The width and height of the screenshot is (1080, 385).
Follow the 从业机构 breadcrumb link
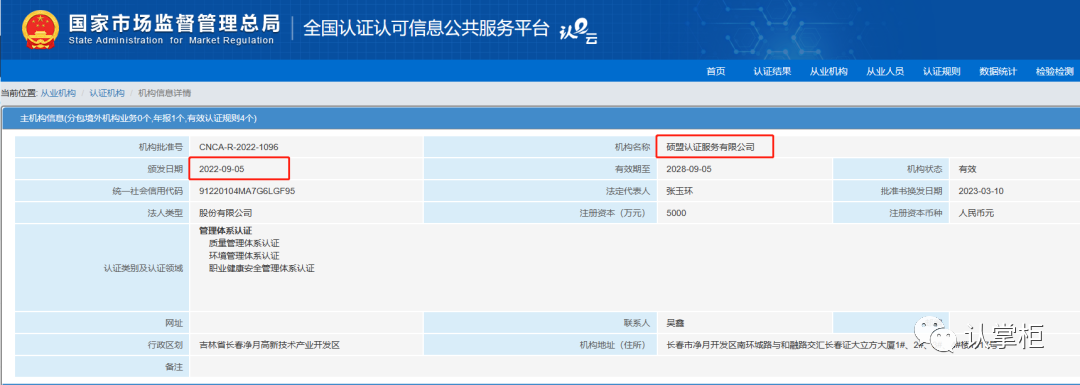click(x=59, y=93)
